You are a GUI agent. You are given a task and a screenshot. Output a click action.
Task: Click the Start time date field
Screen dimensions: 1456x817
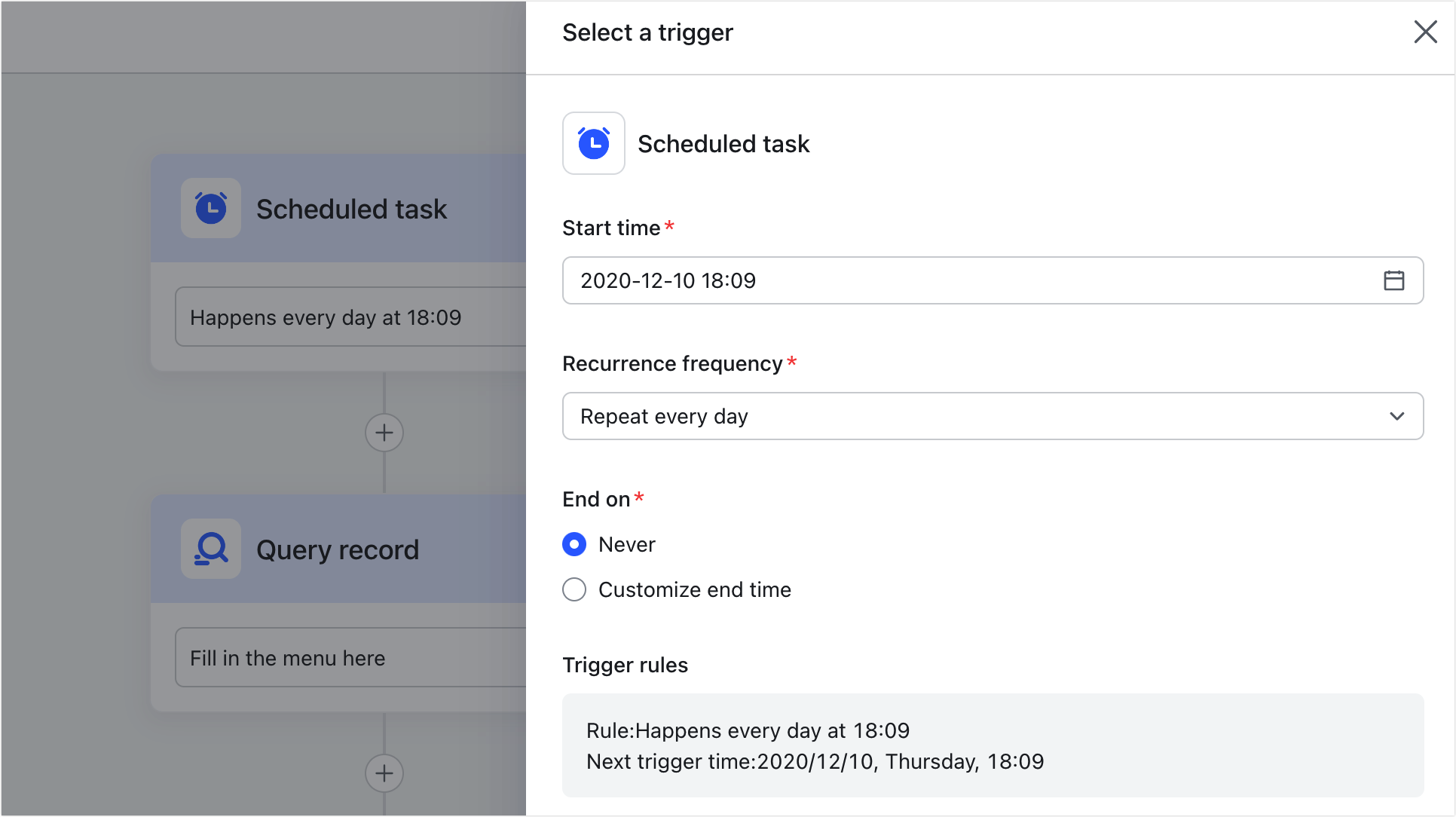(x=993, y=280)
